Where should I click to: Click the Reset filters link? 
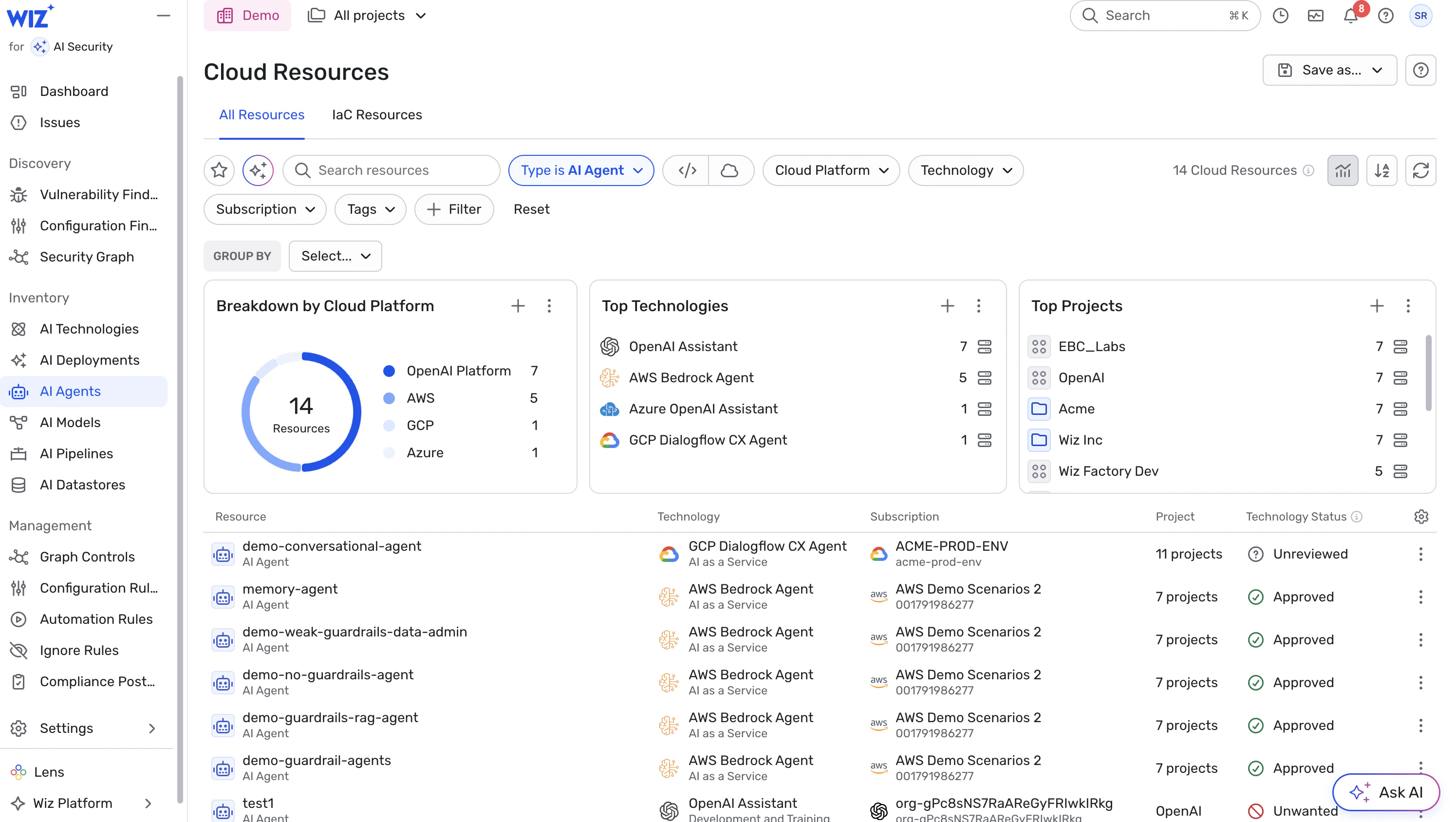click(531, 209)
